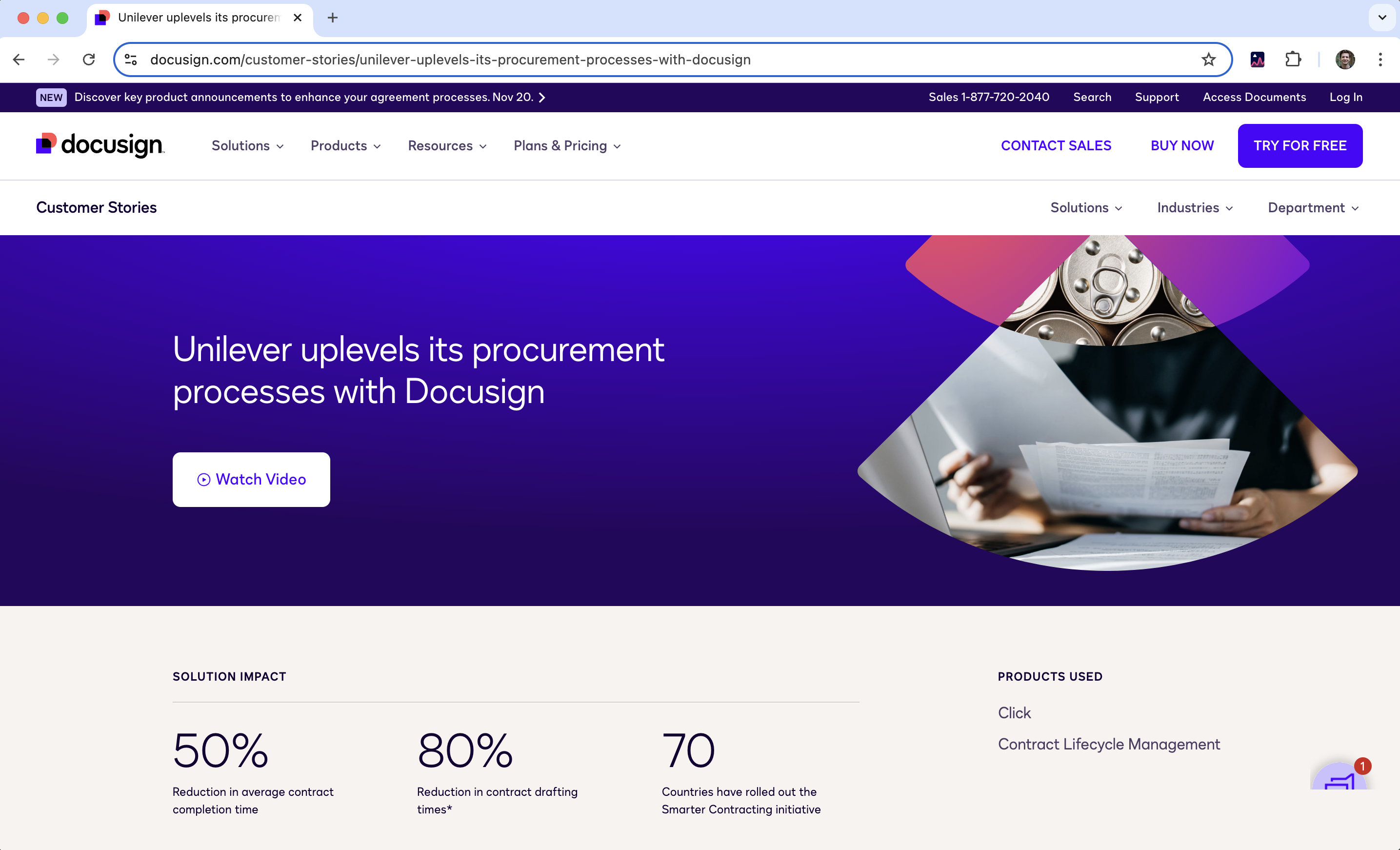
Task: Click the Docusign logo
Action: (x=100, y=145)
